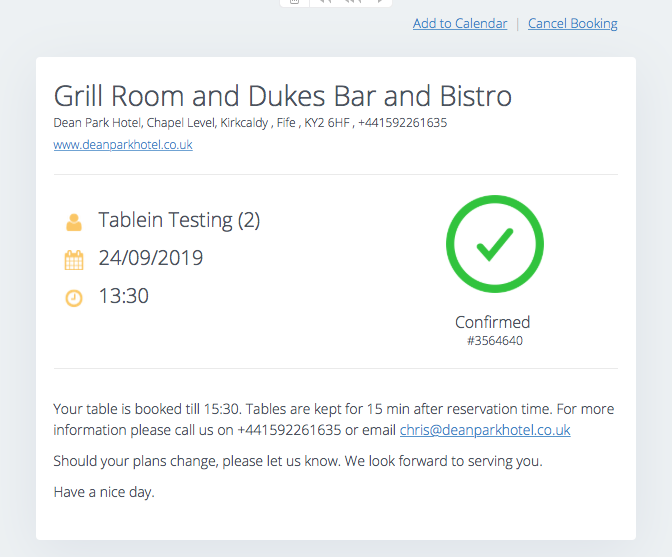
Task: Click the Cancel Booking link
Action: pos(573,23)
